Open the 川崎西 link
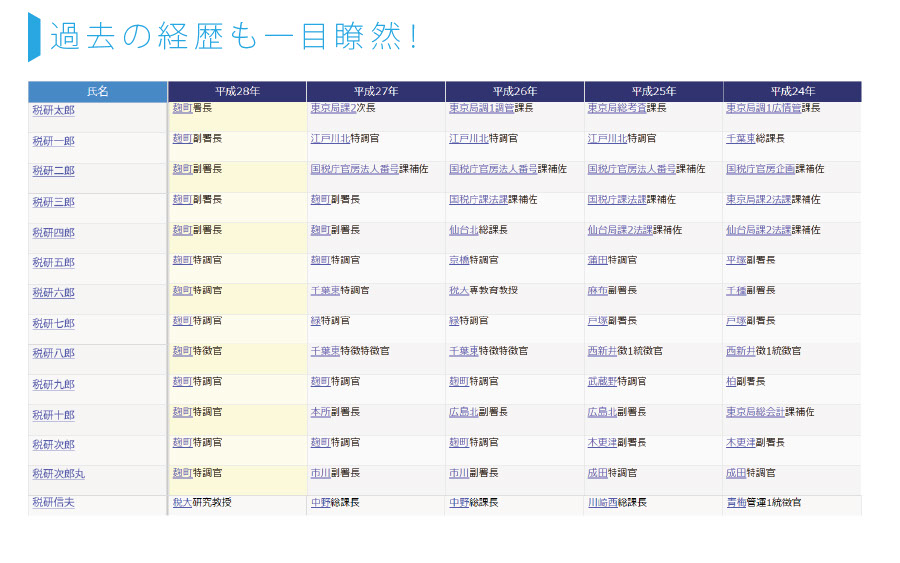The width and height of the screenshot is (900, 563). [x=602, y=502]
